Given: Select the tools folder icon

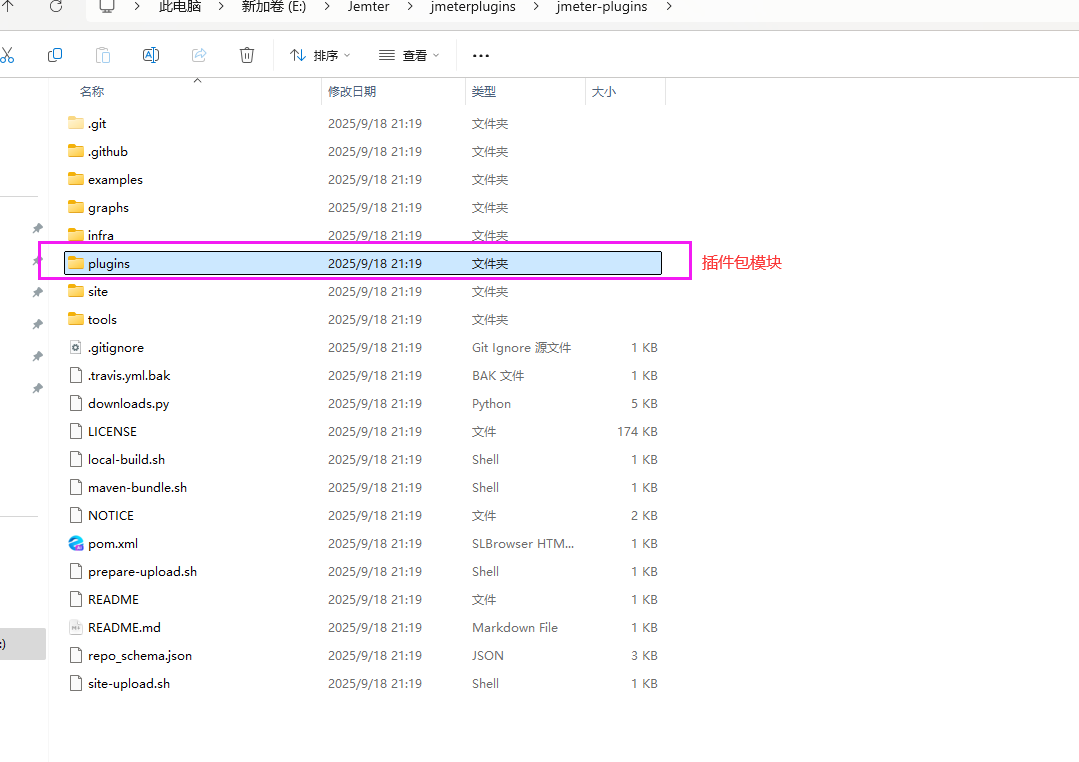Looking at the screenshot, I should pos(76,319).
